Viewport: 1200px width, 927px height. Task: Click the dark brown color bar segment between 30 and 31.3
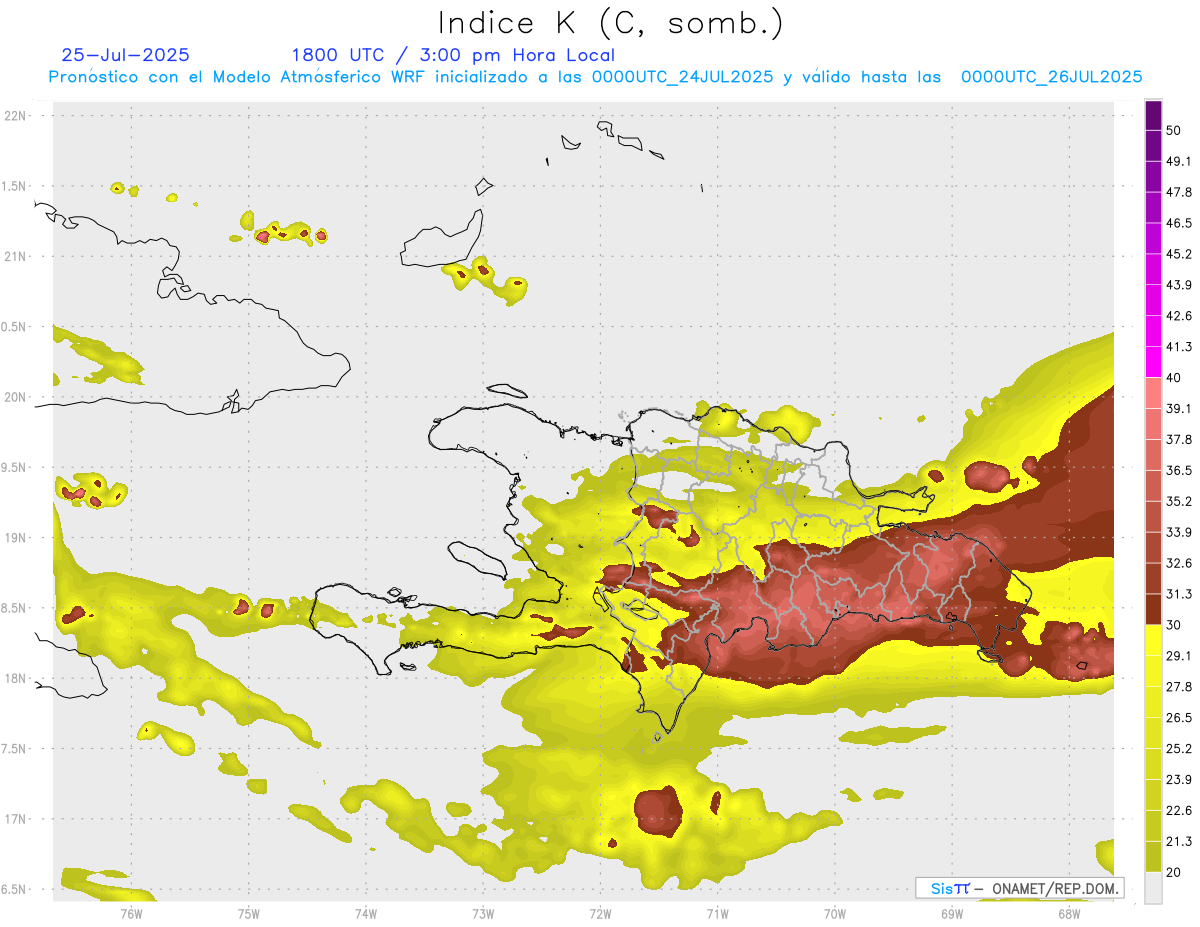click(1153, 610)
